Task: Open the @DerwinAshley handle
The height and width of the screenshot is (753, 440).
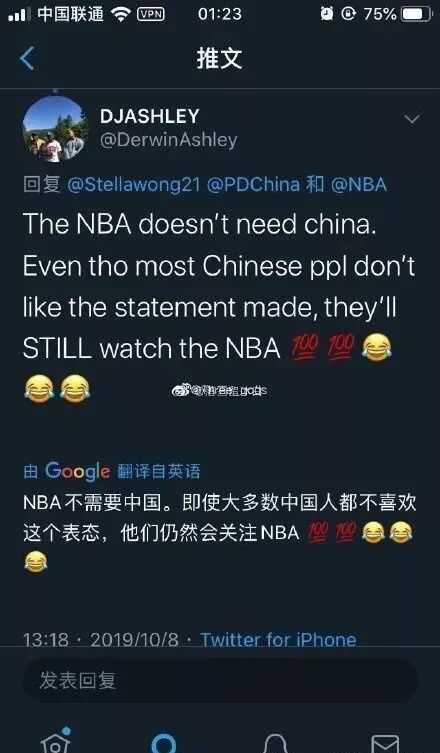Action: [x=169, y=140]
